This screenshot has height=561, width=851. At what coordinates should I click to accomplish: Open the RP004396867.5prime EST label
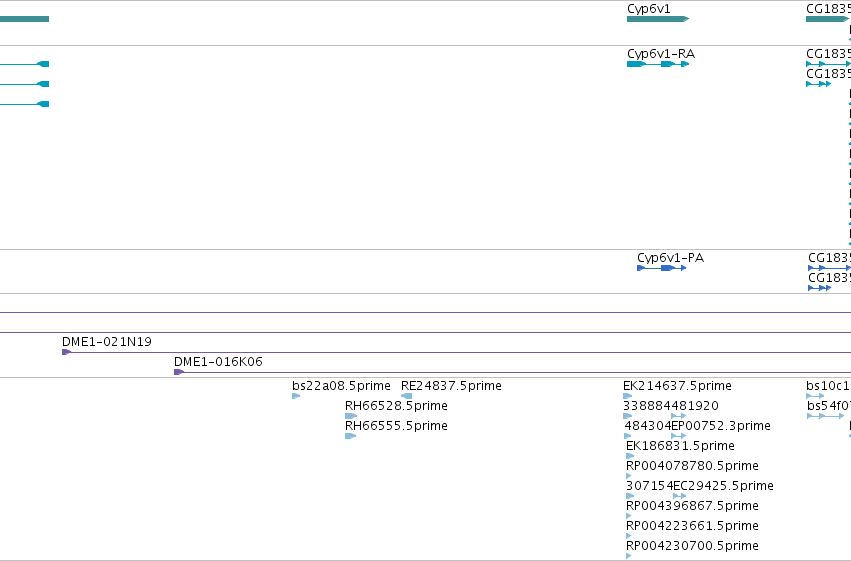coord(692,506)
